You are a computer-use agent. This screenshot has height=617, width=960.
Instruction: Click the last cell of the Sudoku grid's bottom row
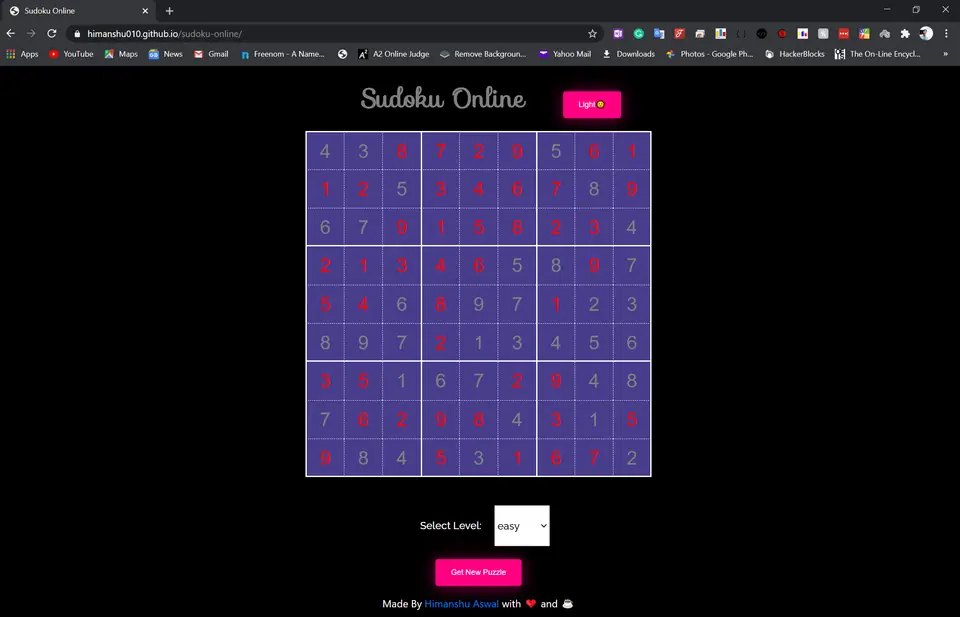(632, 457)
